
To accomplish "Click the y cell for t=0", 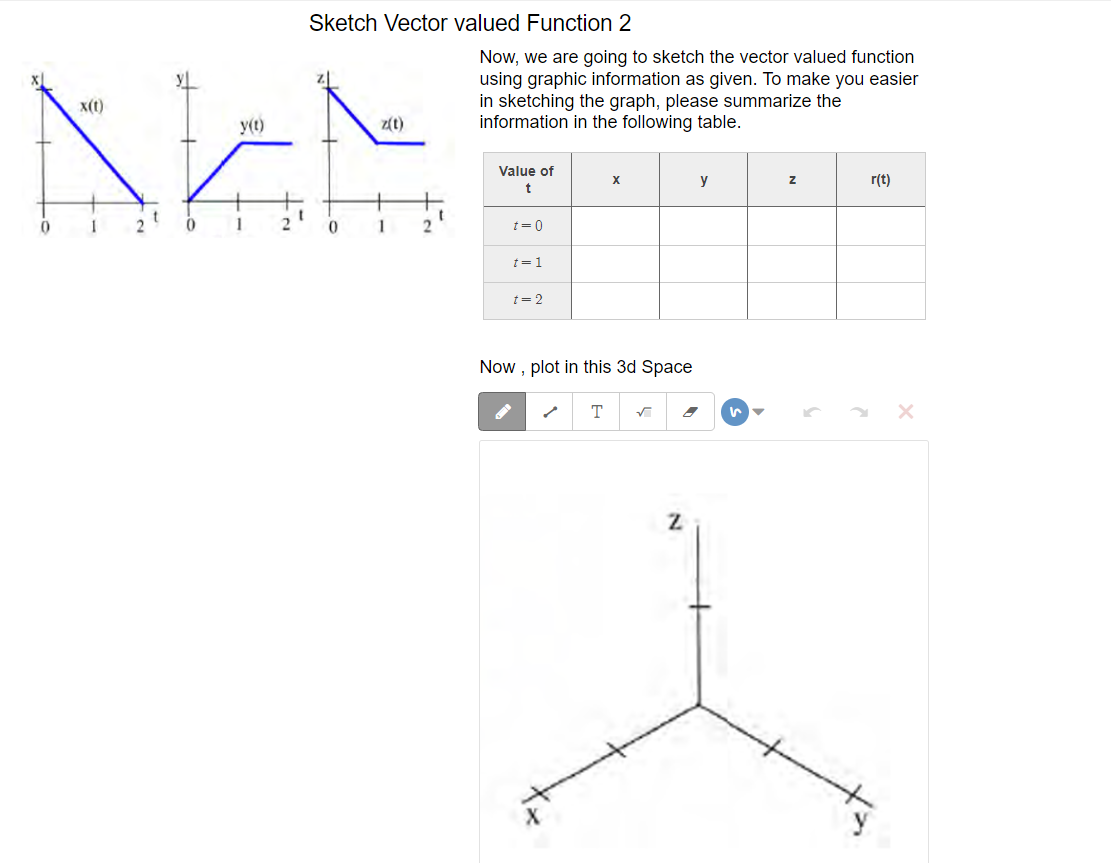I will (703, 226).
